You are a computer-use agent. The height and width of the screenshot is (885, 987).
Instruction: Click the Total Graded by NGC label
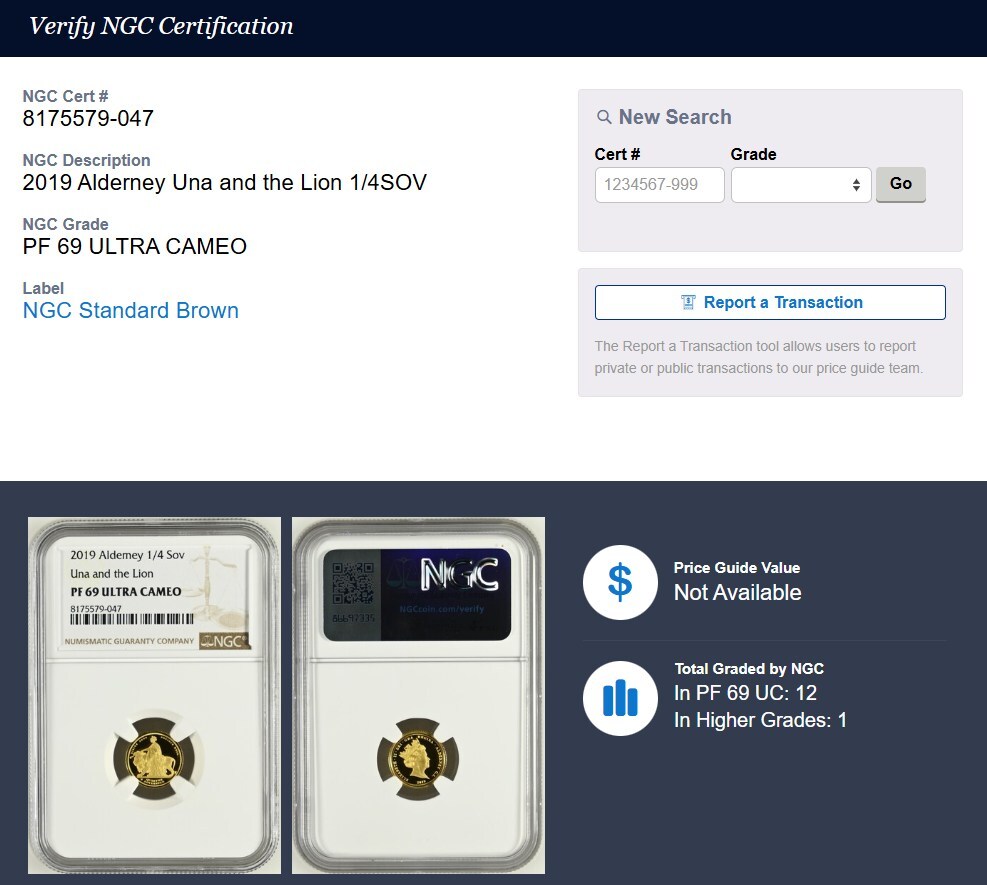[x=749, y=668]
